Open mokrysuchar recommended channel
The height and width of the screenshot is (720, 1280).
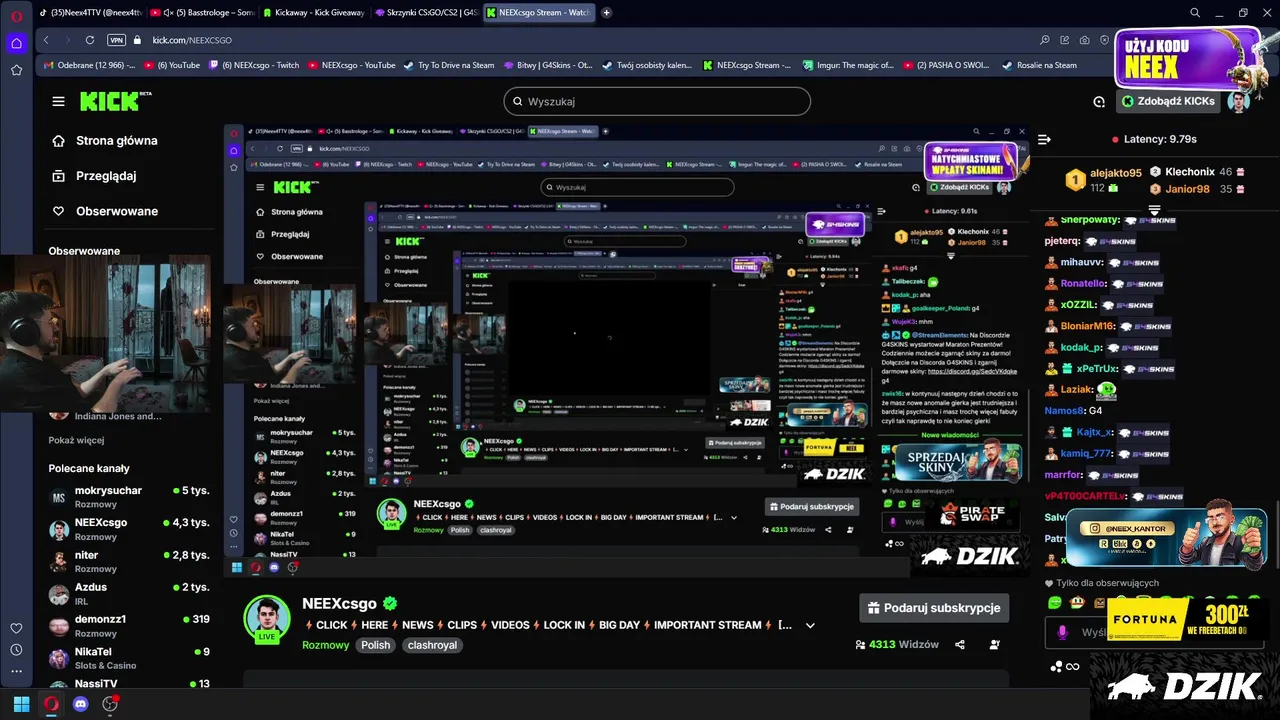pos(130,497)
